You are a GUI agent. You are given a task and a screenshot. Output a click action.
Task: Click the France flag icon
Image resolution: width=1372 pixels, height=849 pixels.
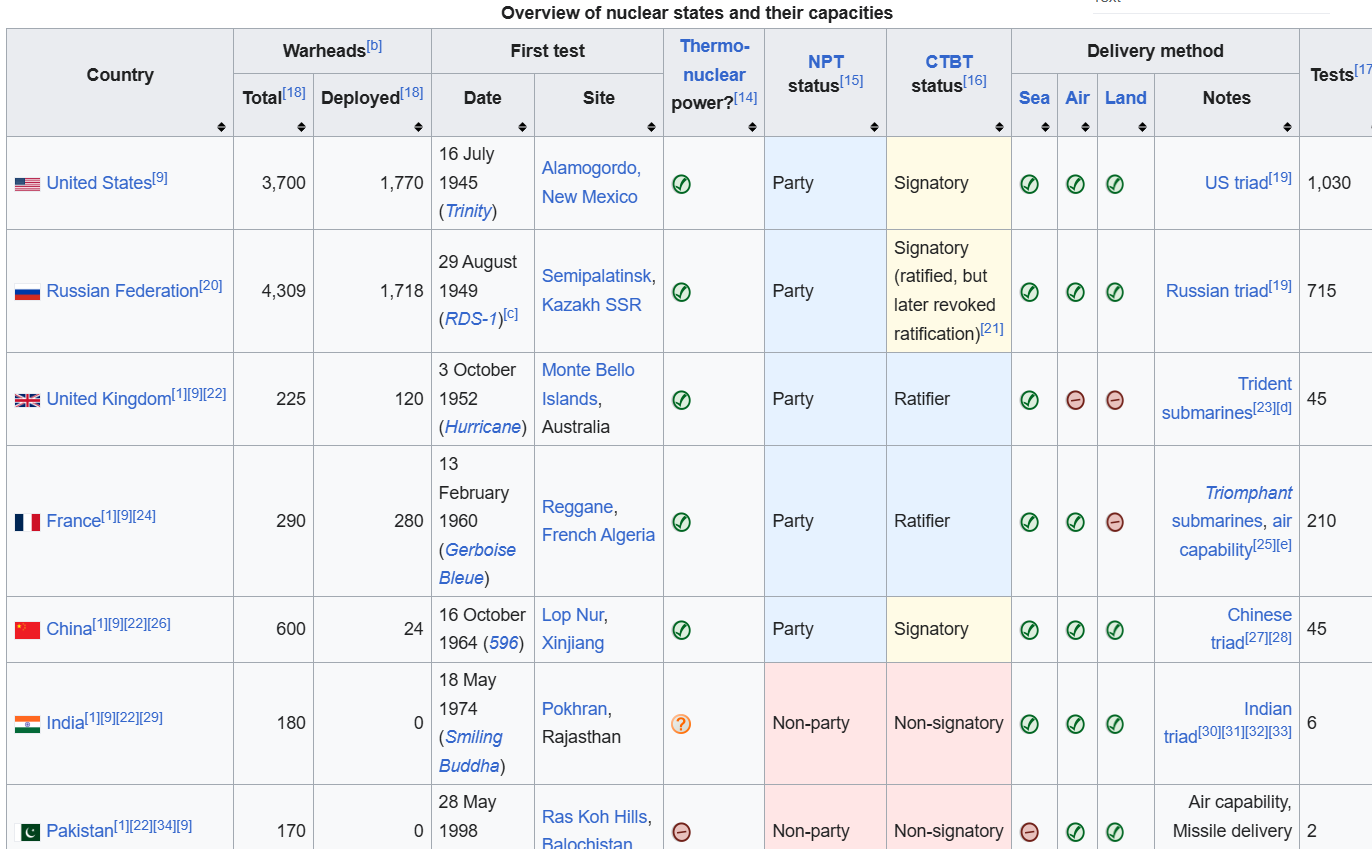tap(27, 522)
